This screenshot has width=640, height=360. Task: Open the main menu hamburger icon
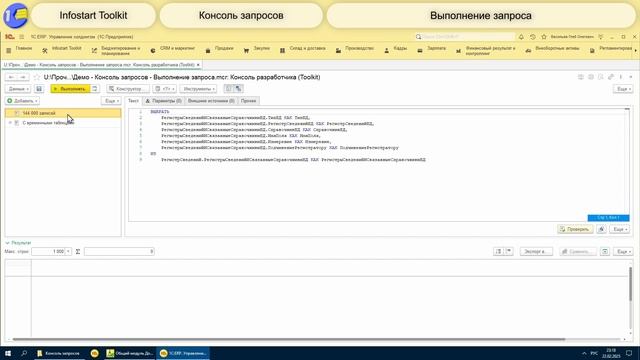click(x=22, y=37)
